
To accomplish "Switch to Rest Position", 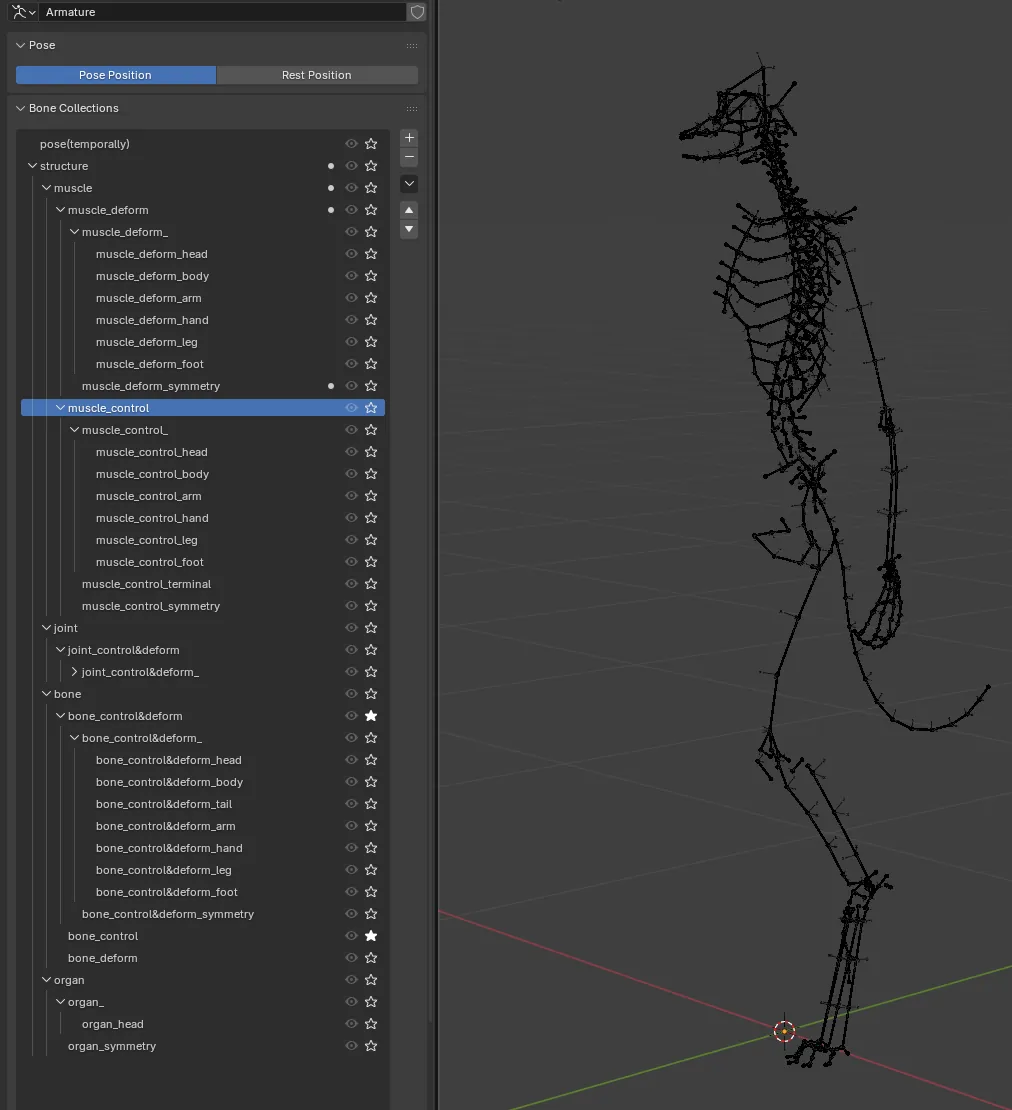I will [x=316, y=75].
